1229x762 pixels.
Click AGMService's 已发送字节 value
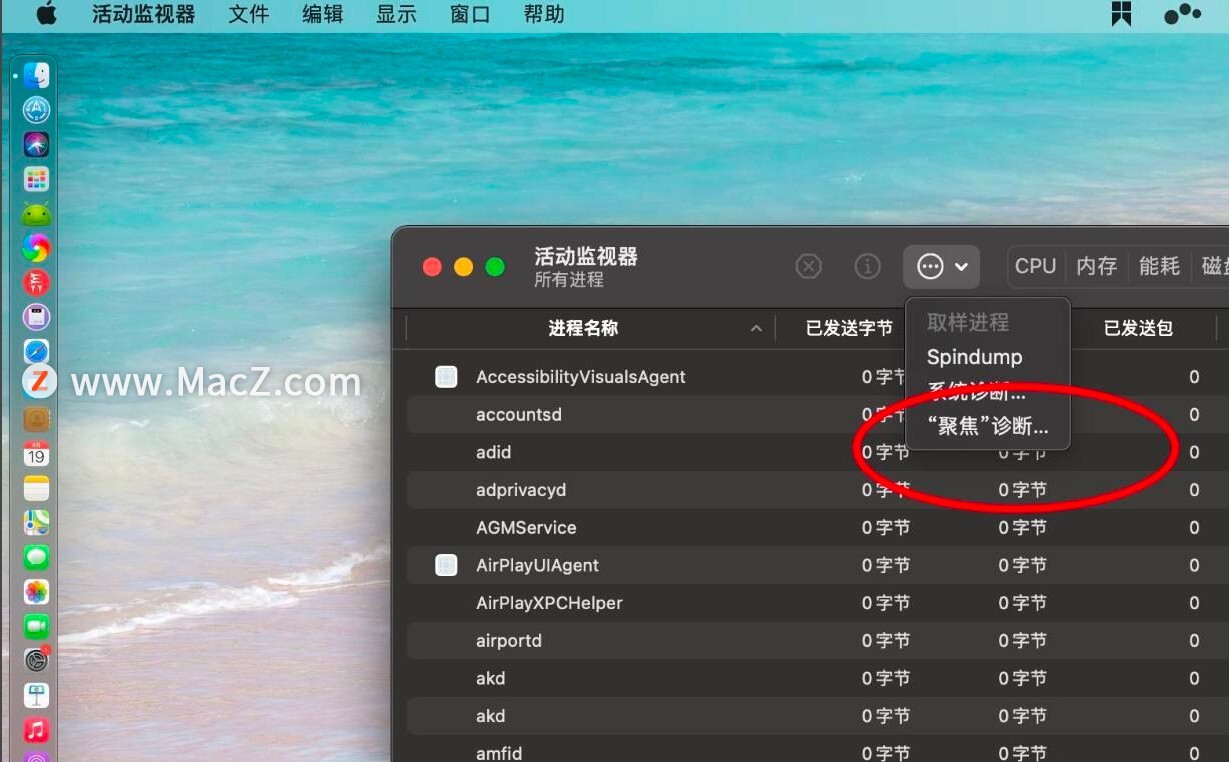[886, 528]
